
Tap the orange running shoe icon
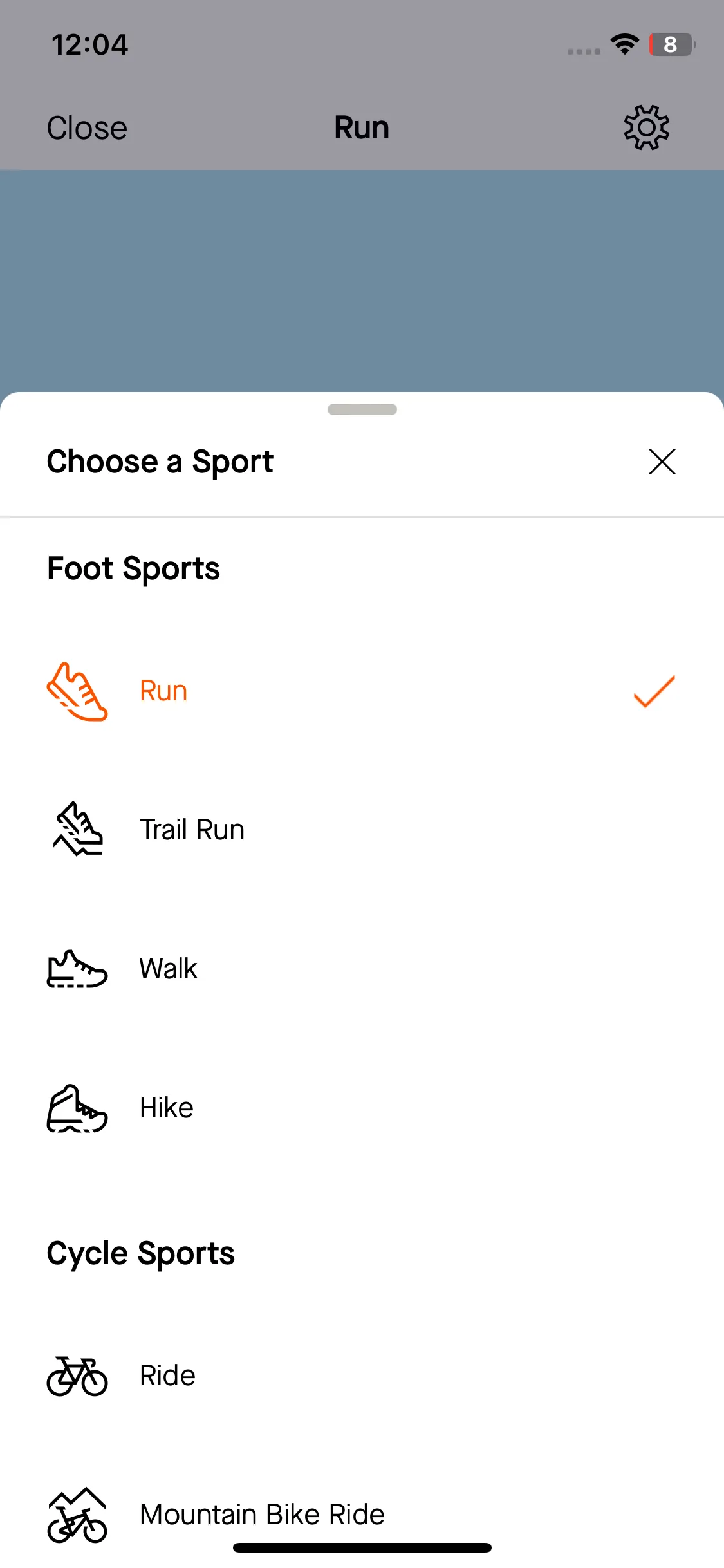point(77,692)
